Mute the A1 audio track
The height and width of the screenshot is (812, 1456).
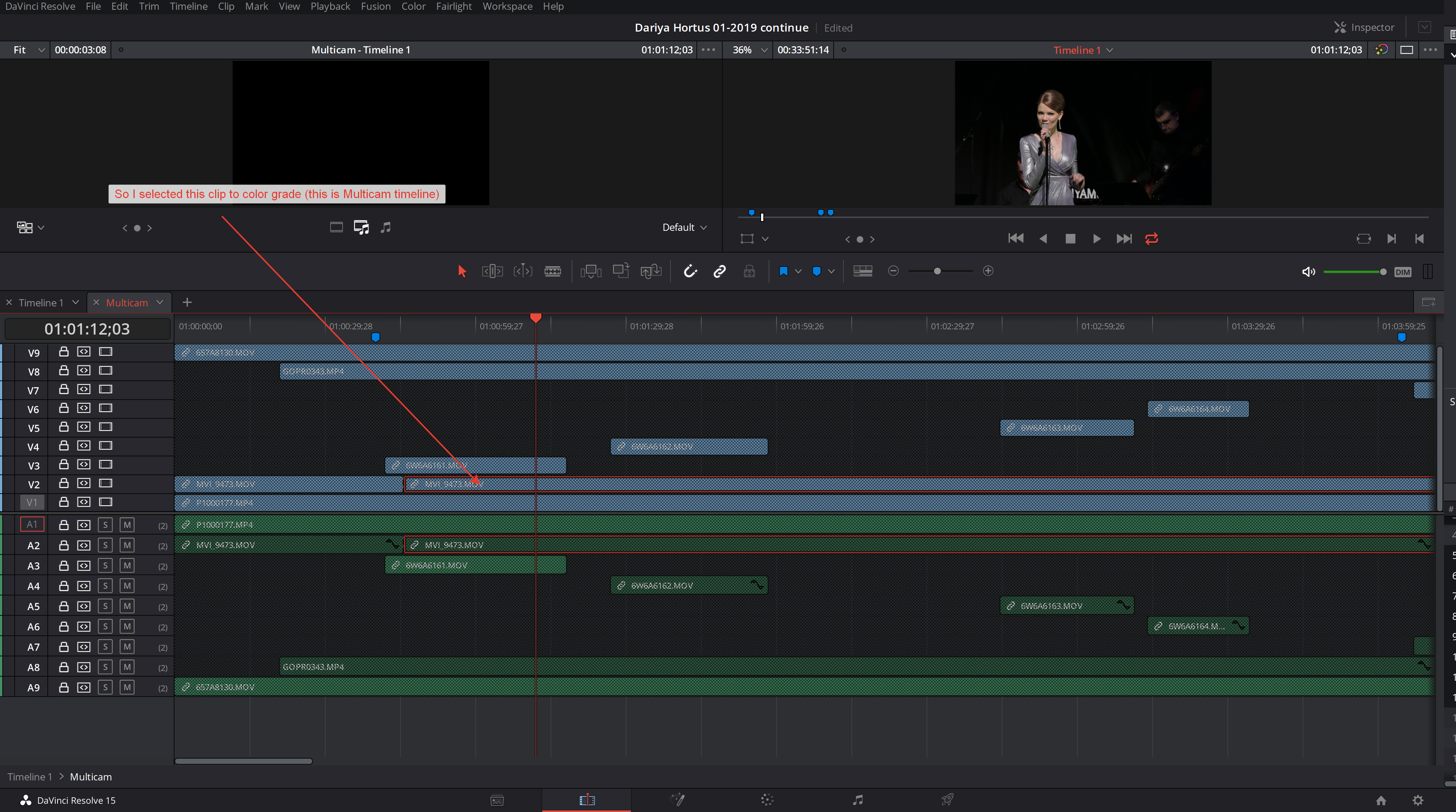[127, 524]
